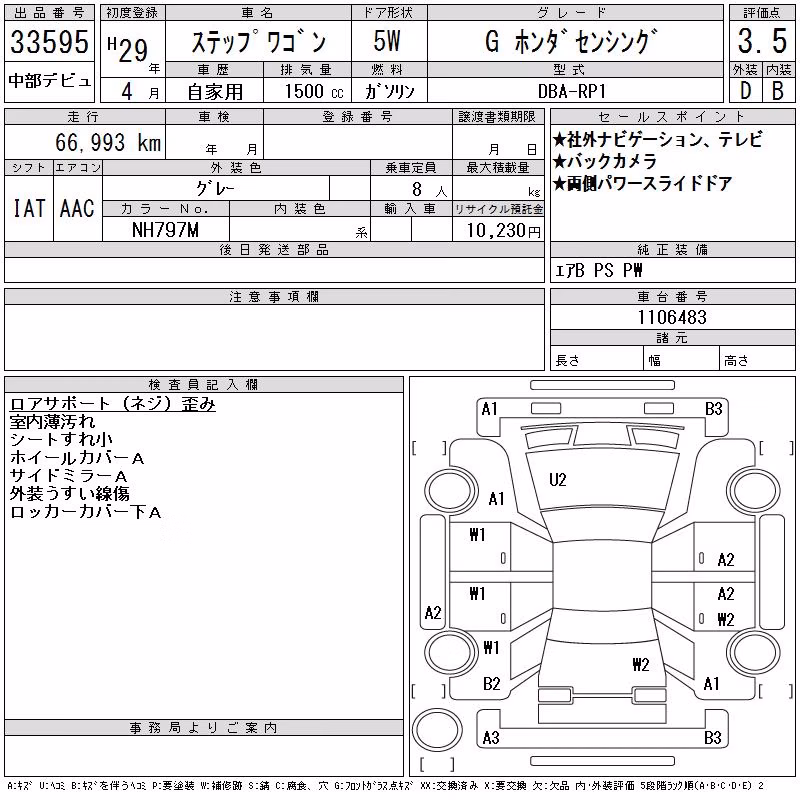The image size is (800, 800).
Task: Select the B2 damage mark on the diagram
Action: click(x=491, y=684)
